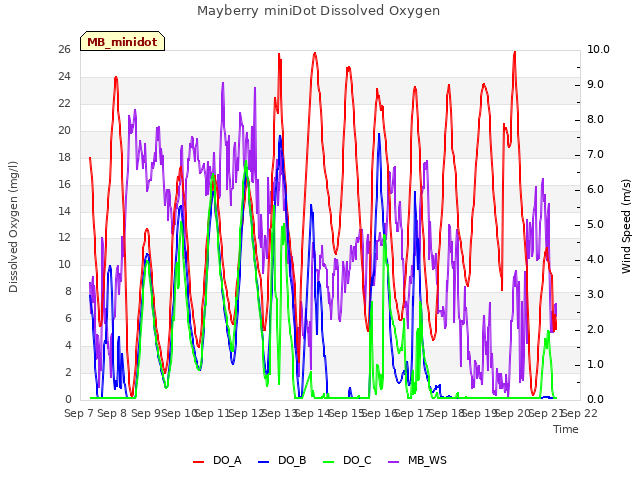
Task: Click the Dissolved Oxygen (mg/l) axis label
Action: pos(13,227)
